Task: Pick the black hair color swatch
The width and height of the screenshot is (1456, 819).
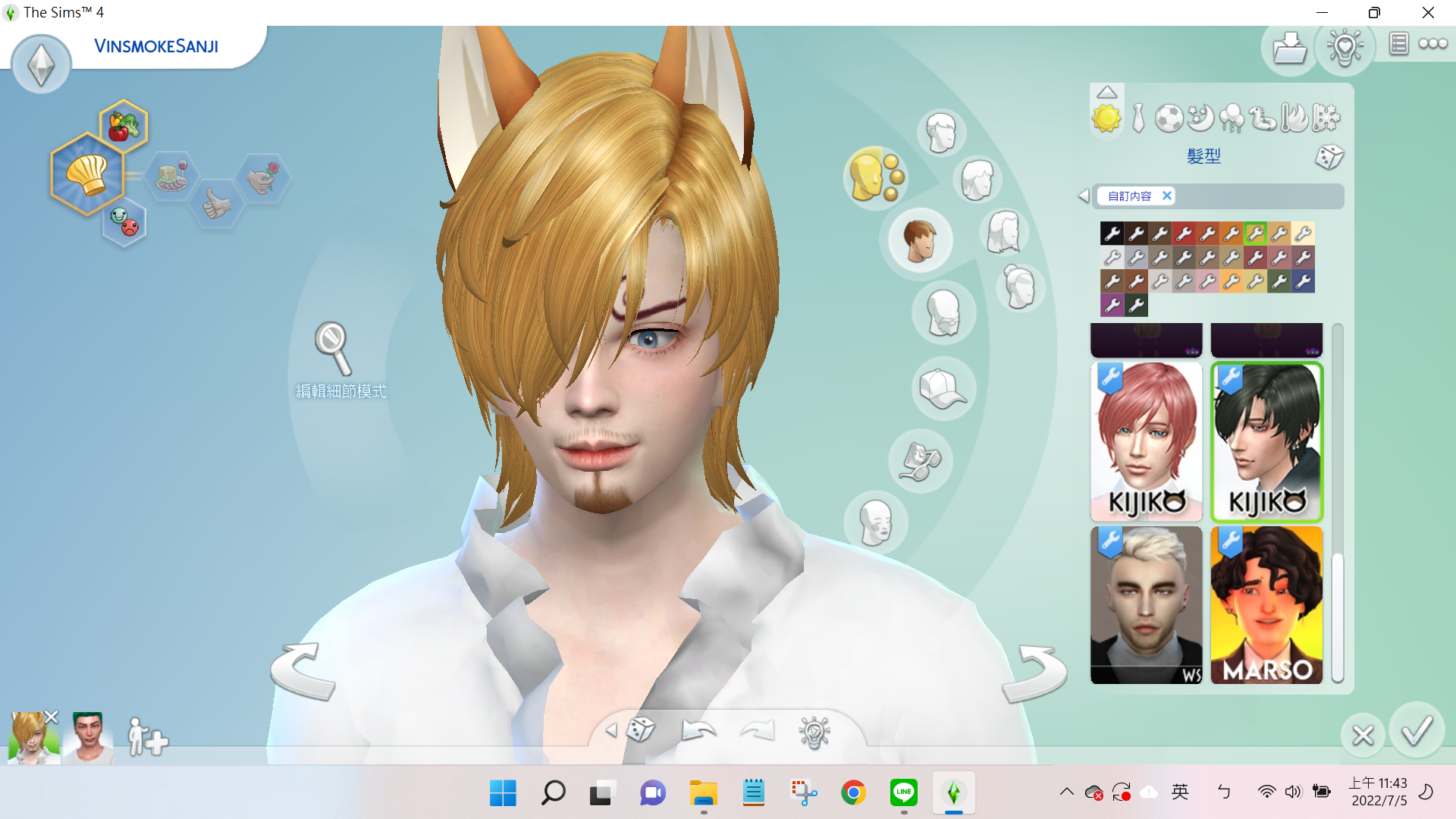Action: pos(1112,234)
